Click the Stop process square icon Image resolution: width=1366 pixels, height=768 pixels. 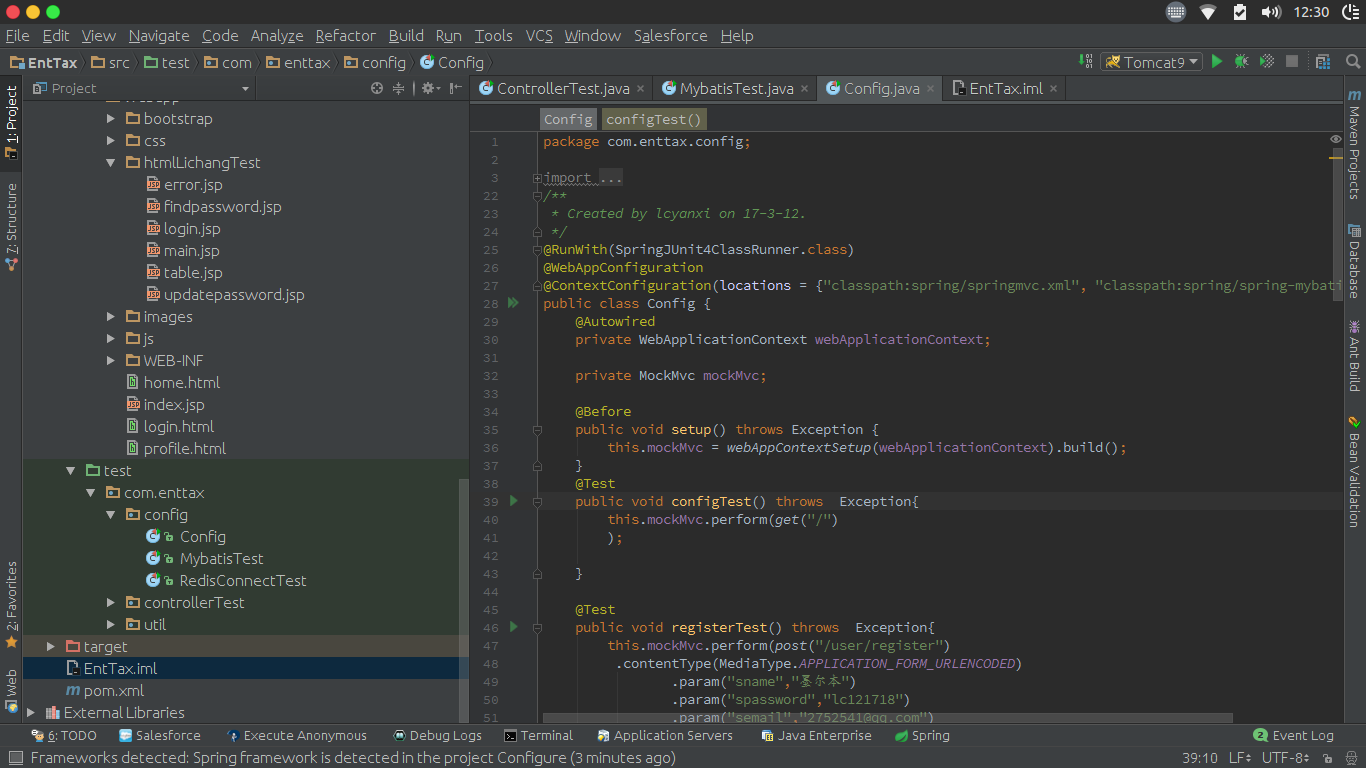click(x=1292, y=61)
